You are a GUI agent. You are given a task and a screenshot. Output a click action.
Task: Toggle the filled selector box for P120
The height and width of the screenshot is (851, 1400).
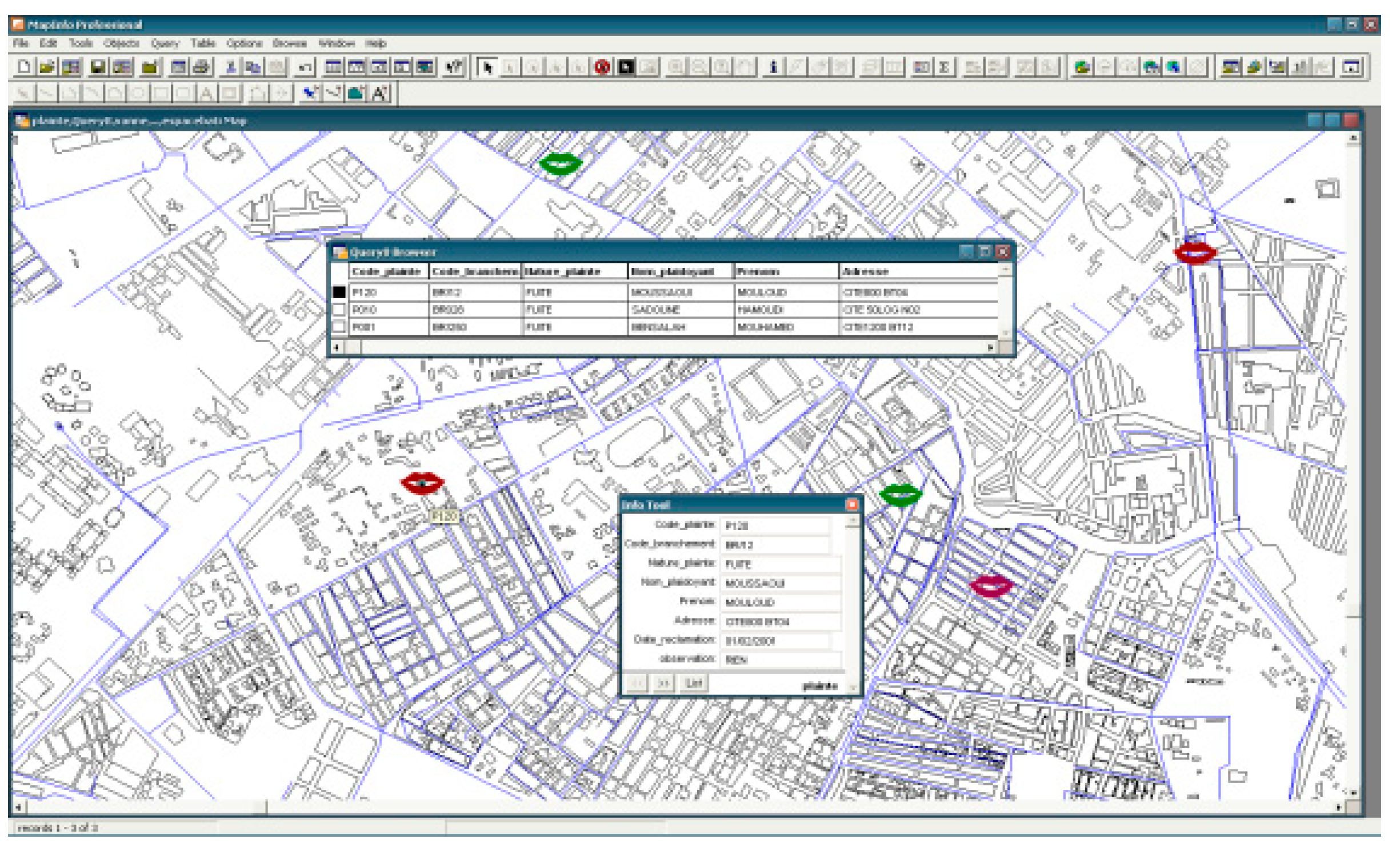coord(339,292)
